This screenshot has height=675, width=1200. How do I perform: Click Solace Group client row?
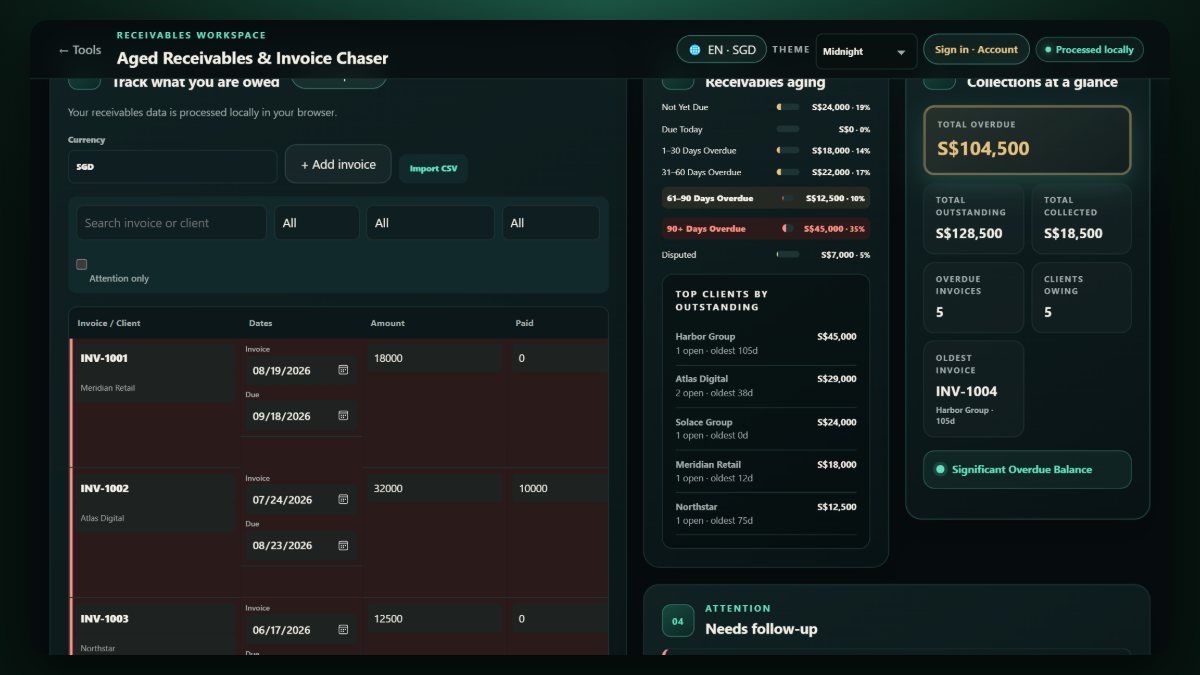coord(766,429)
